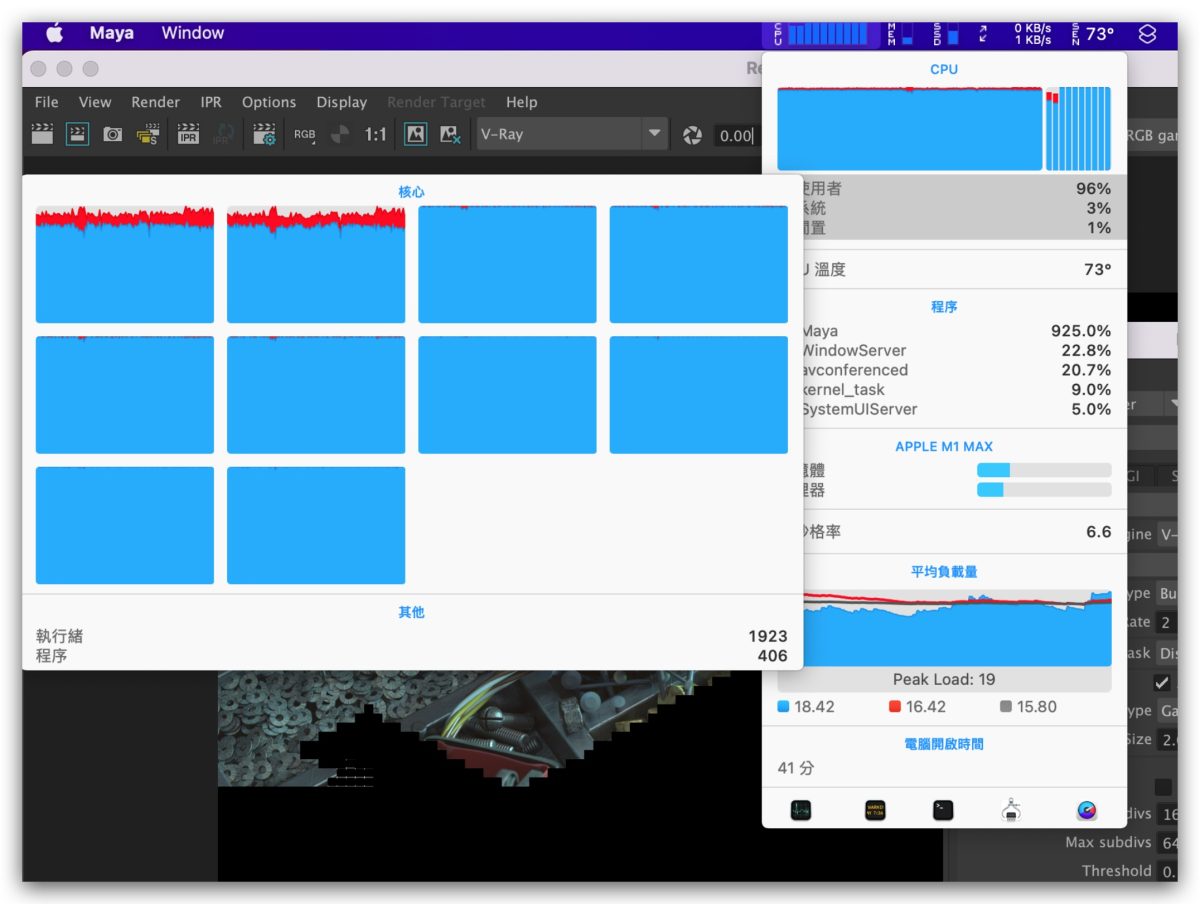Click the Threshold value field
Screen dimensions: 1200x904
pyautogui.click(x=1167, y=871)
